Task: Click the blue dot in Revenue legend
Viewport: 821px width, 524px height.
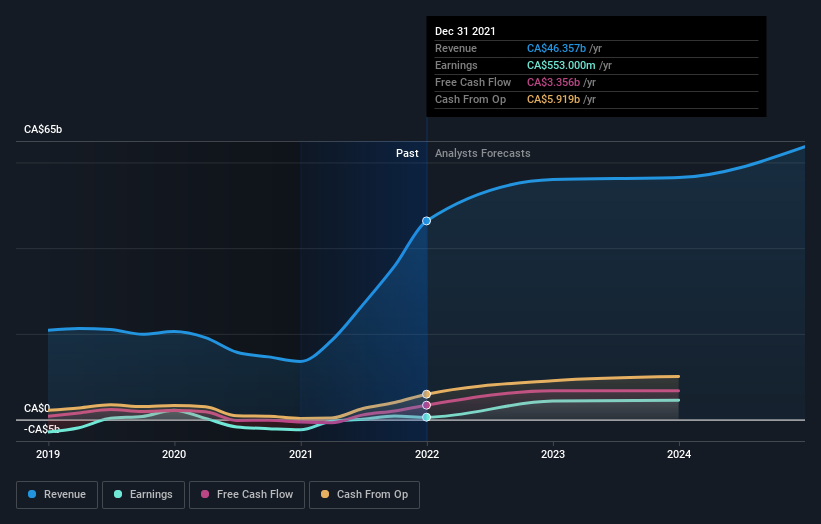Action: (32, 494)
